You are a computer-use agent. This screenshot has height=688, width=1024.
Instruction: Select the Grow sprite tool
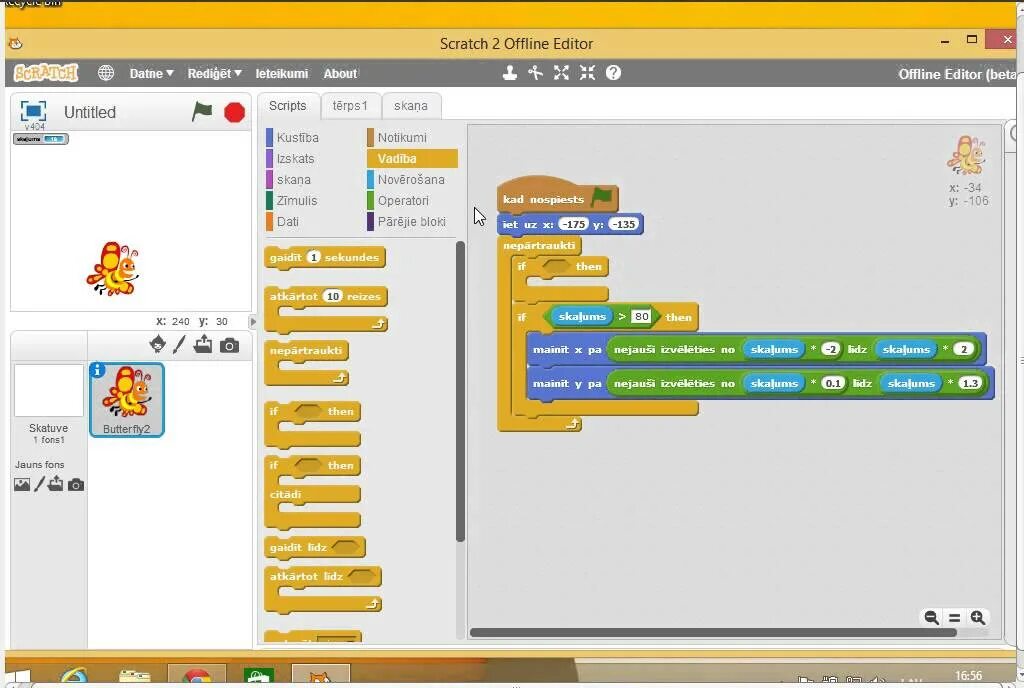click(x=561, y=73)
